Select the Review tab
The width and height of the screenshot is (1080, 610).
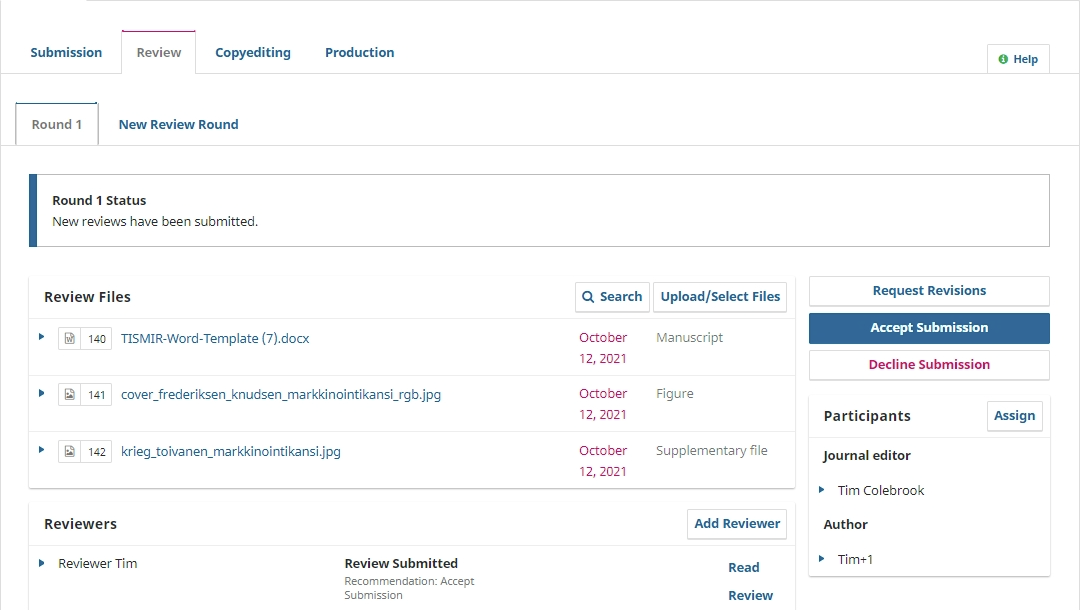coord(158,52)
